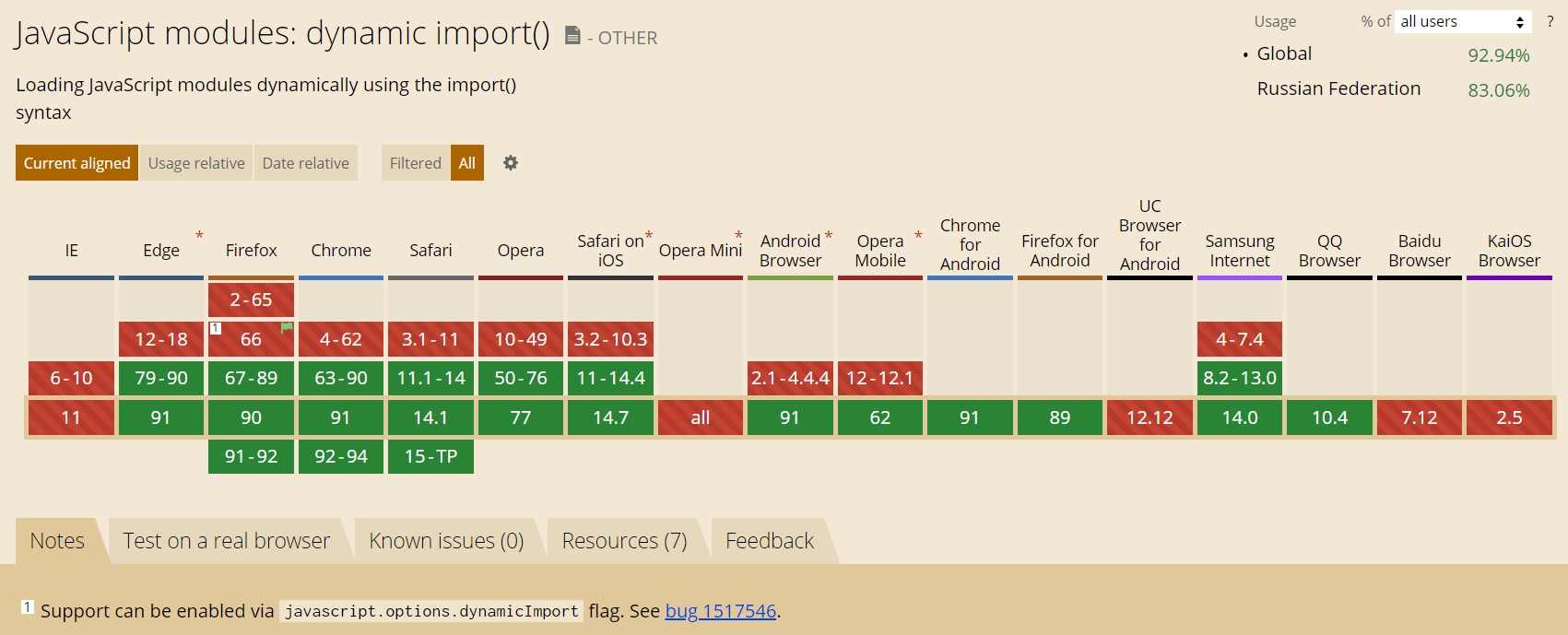Select the Safari 11.1-14 version cell
The width and height of the screenshot is (1568, 635).
pos(430,378)
